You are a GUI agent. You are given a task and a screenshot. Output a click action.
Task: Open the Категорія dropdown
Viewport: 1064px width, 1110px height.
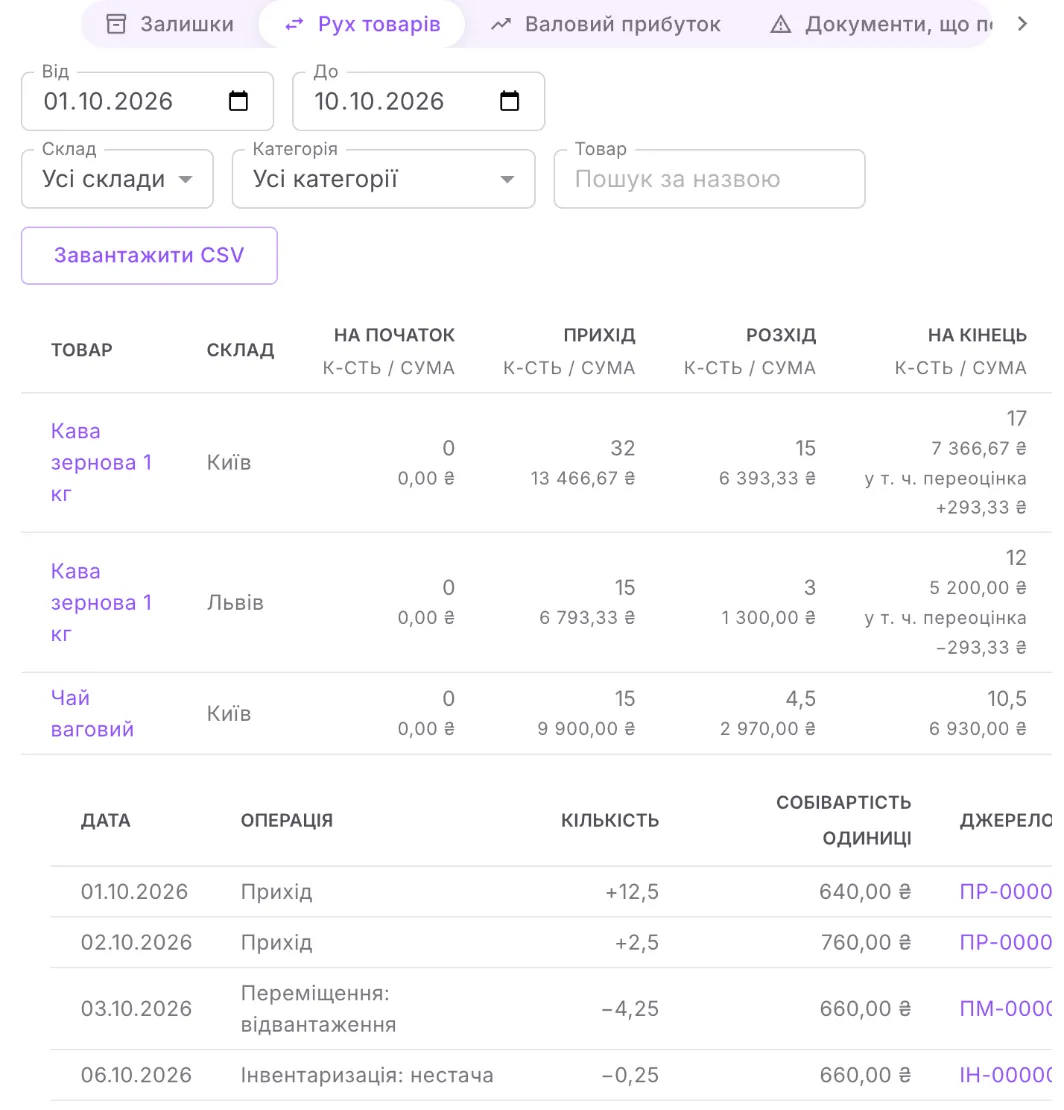384,179
